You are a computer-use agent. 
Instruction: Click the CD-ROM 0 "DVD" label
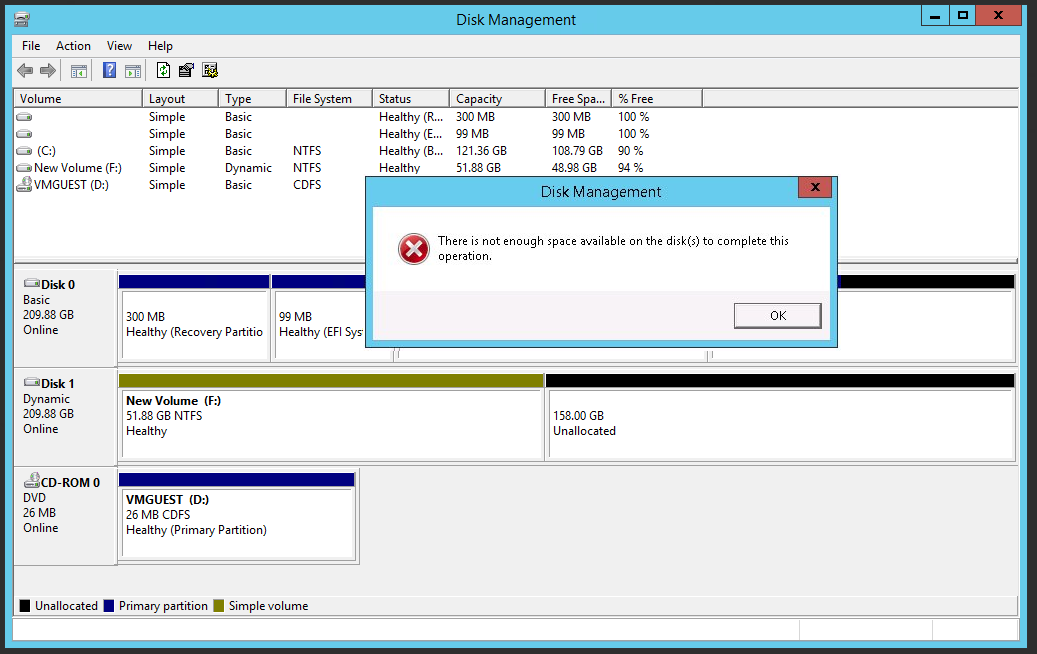tap(34, 498)
